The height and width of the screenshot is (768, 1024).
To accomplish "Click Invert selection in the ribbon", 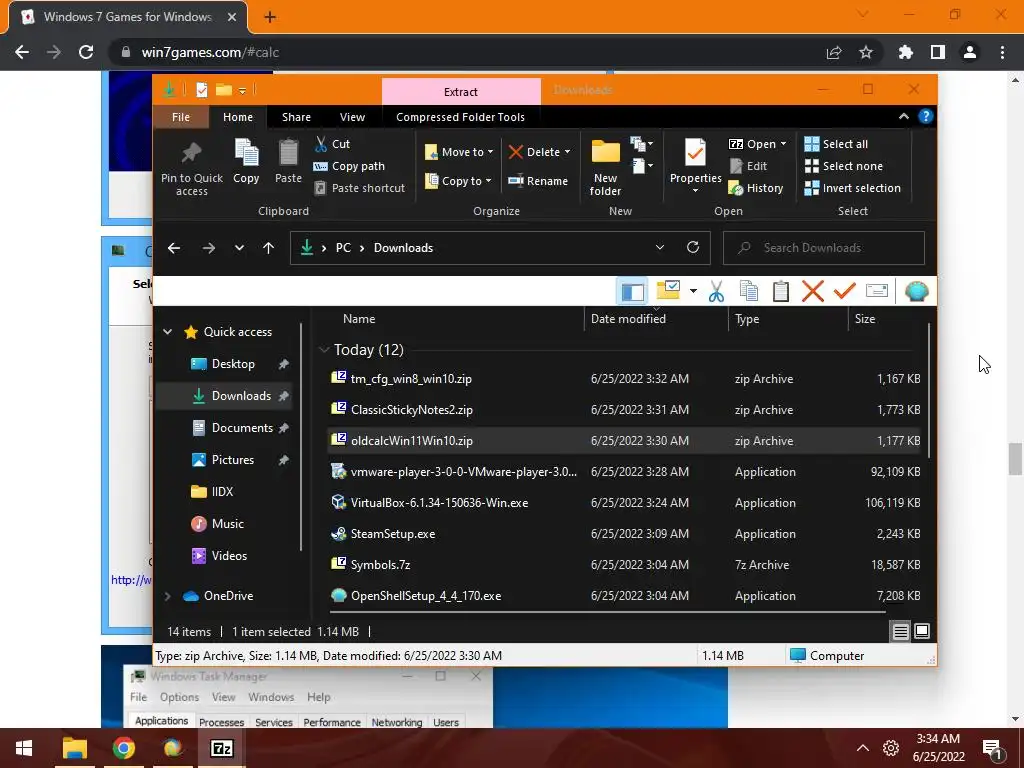I will tap(852, 188).
